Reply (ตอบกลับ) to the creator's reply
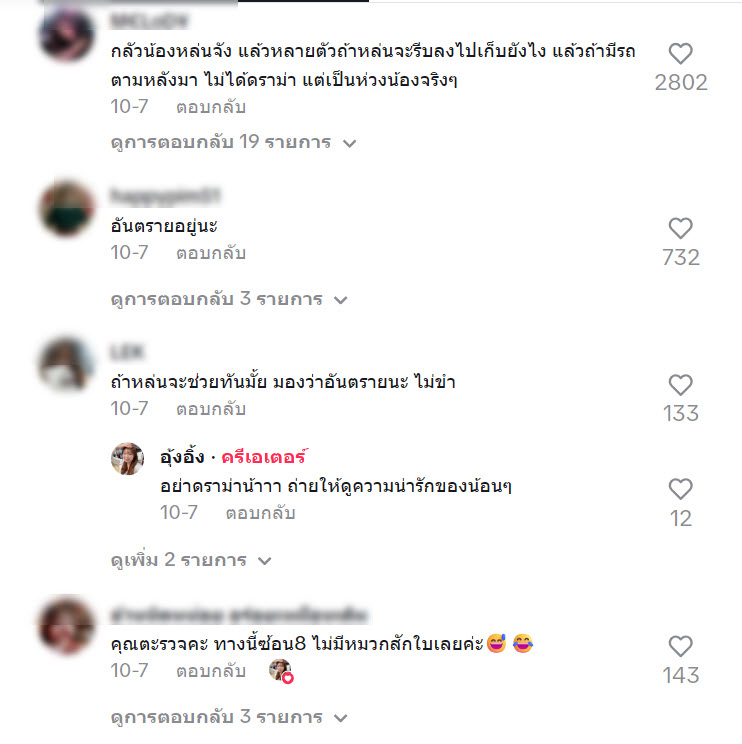The width and height of the screenshot is (742, 744). tap(260, 513)
